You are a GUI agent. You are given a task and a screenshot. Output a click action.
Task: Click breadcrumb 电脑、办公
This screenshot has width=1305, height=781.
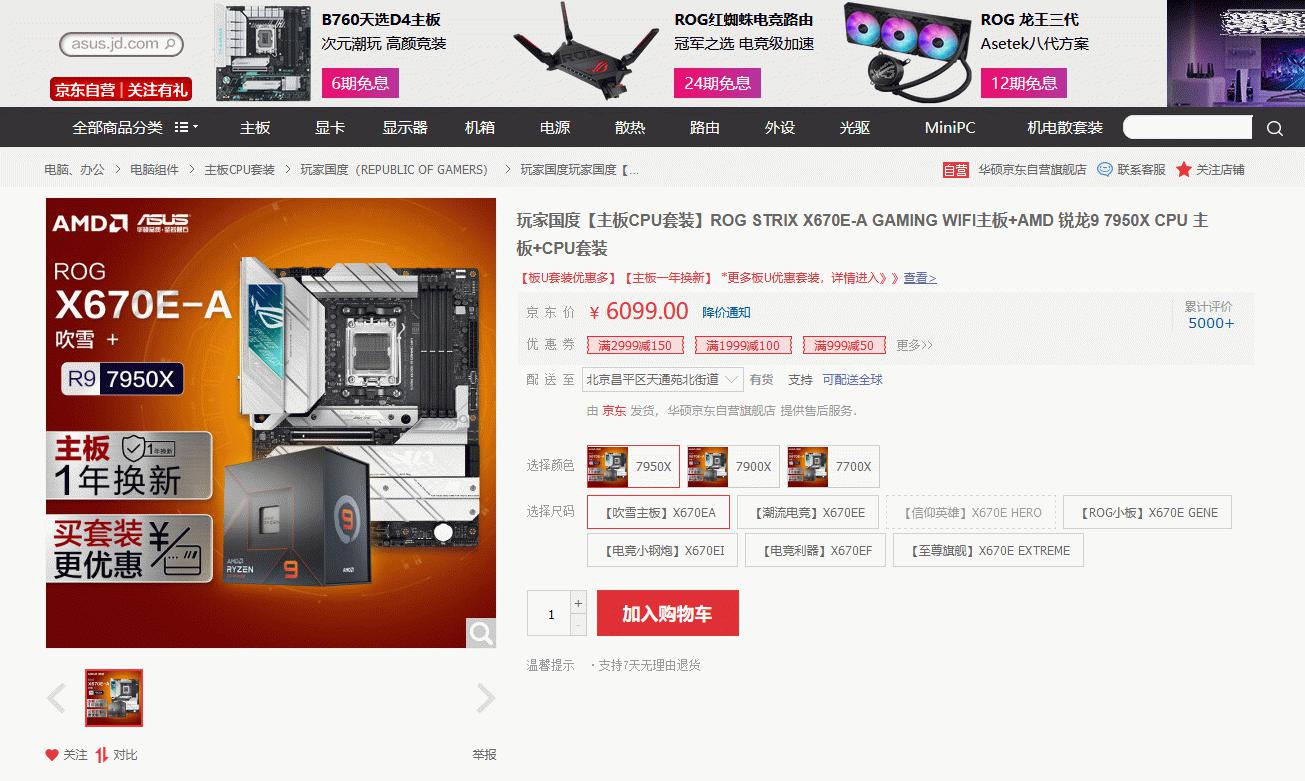point(74,170)
